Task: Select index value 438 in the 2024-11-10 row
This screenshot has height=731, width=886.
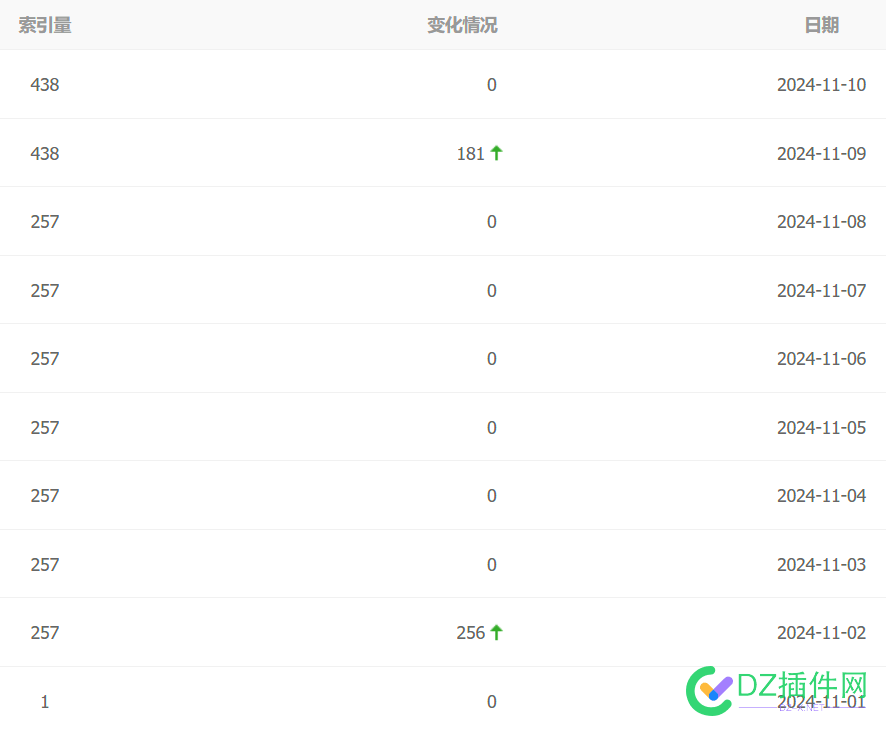Action: tap(45, 85)
